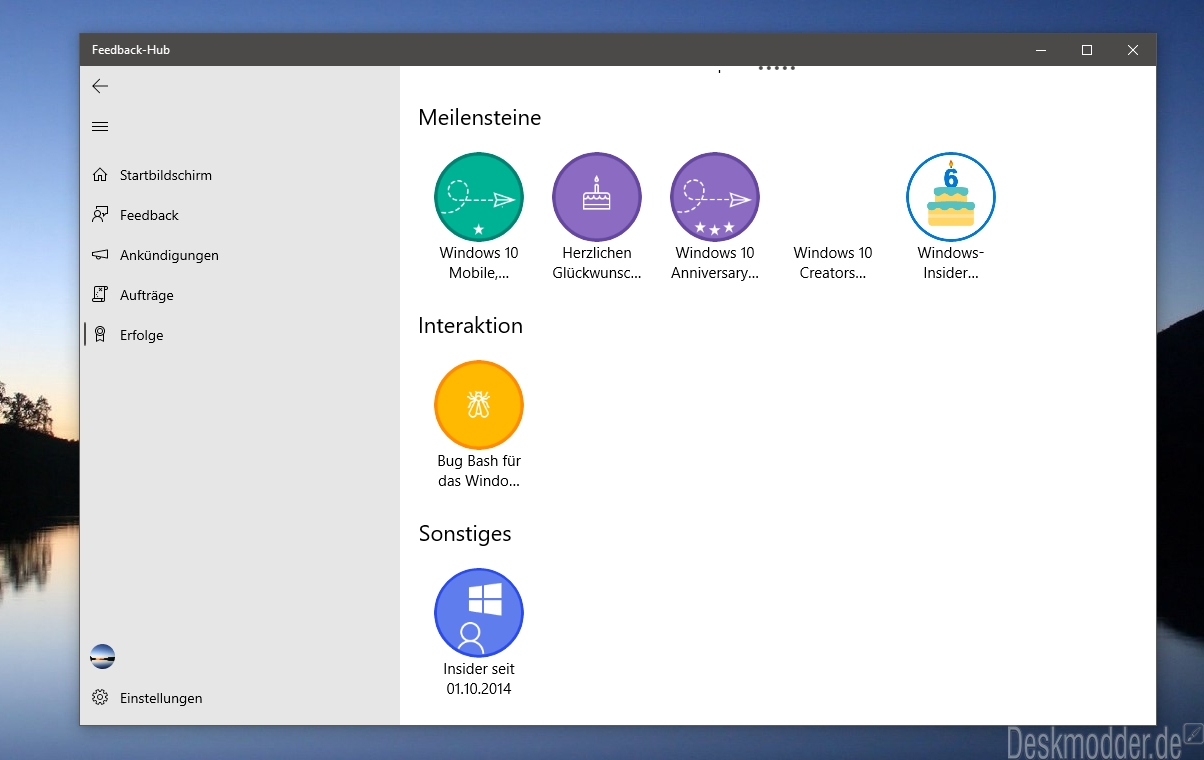Click the Einstellungen gear icon
This screenshot has height=760, width=1204.
click(x=100, y=698)
